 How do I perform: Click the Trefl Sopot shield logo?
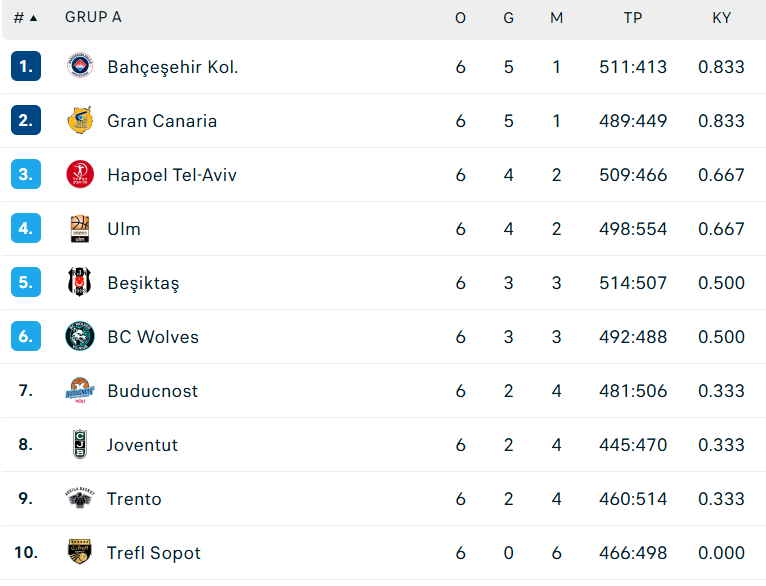tap(80, 552)
